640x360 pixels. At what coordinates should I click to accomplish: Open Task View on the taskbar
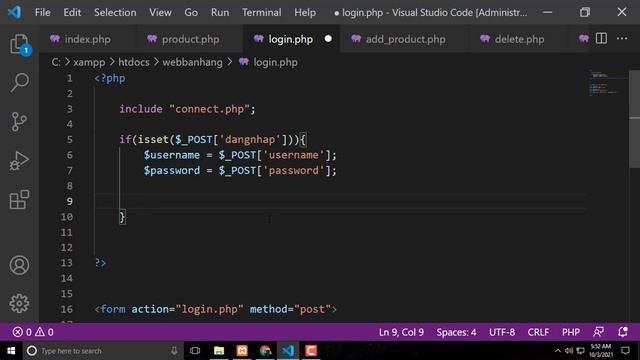195,351
